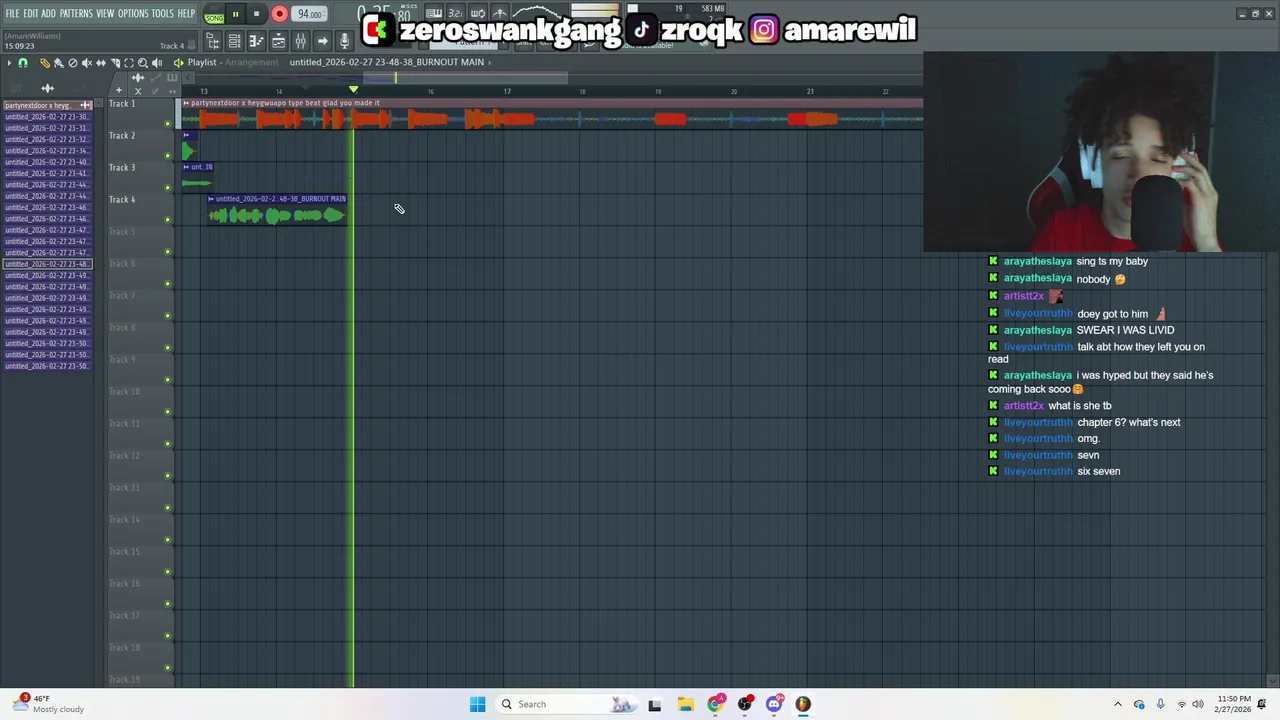This screenshot has width=1280, height=720.
Task: Select the Mute tool in Playlist
Action: pyautogui.click(x=86, y=63)
